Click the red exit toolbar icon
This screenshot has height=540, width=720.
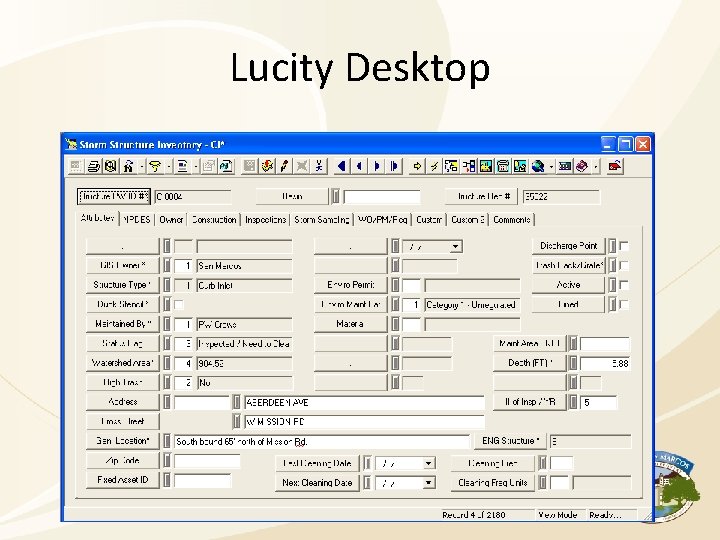click(x=614, y=166)
